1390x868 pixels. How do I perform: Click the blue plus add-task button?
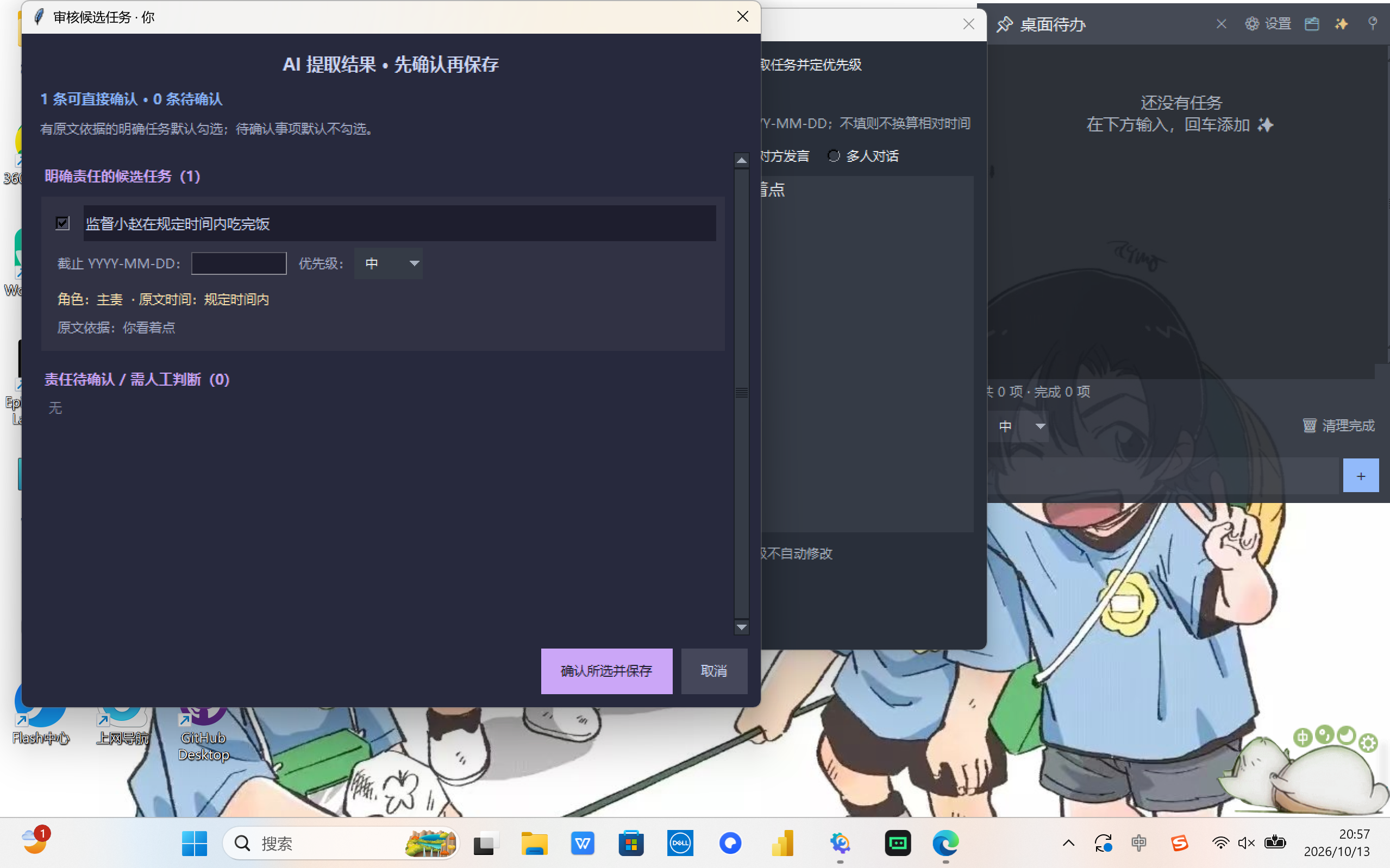click(x=1360, y=475)
